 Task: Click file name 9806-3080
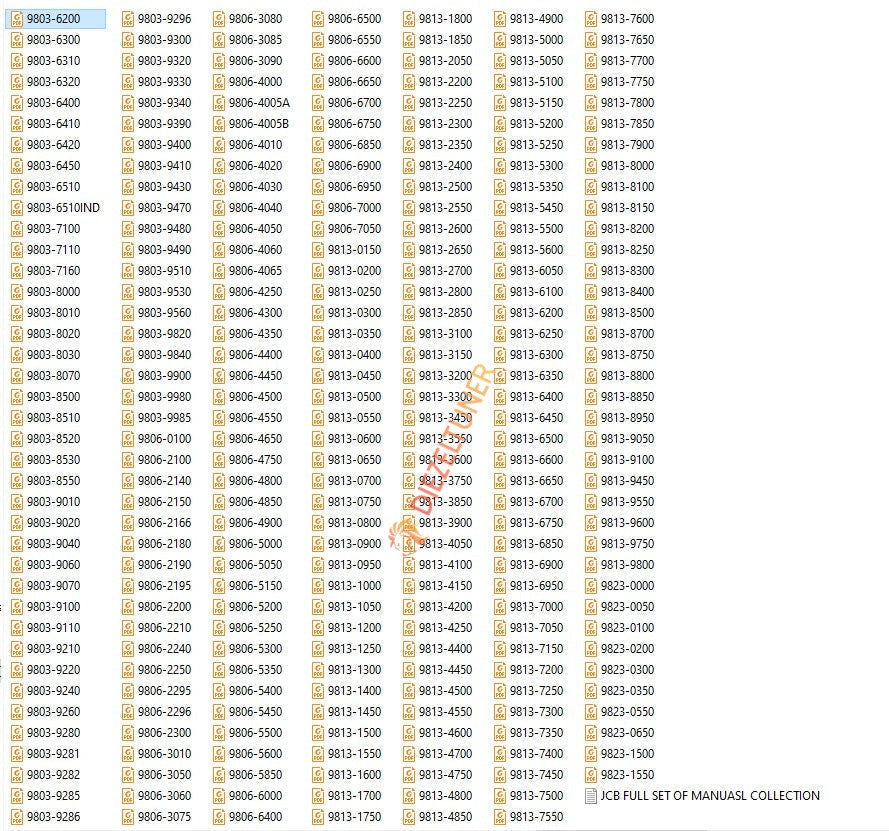point(255,19)
